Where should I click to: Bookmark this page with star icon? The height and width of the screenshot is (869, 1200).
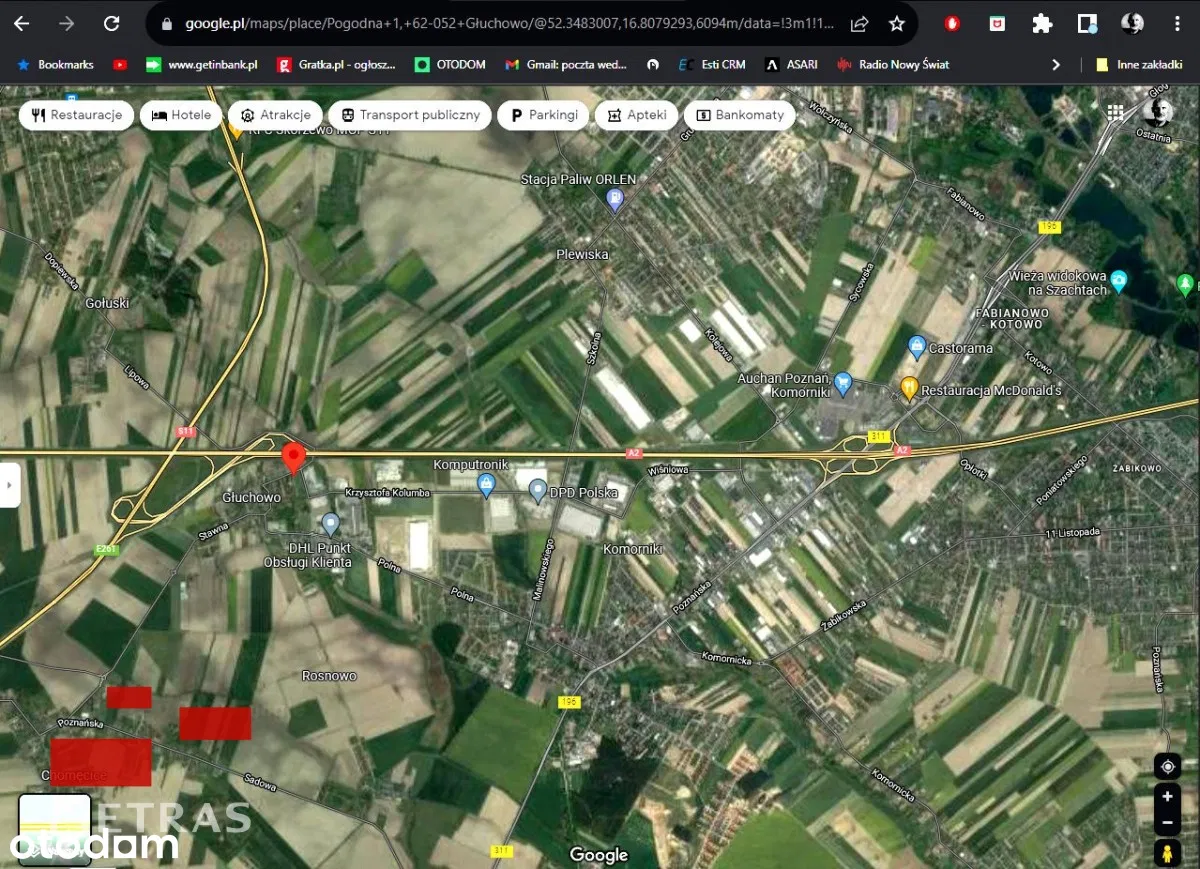[x=897, y=24]
